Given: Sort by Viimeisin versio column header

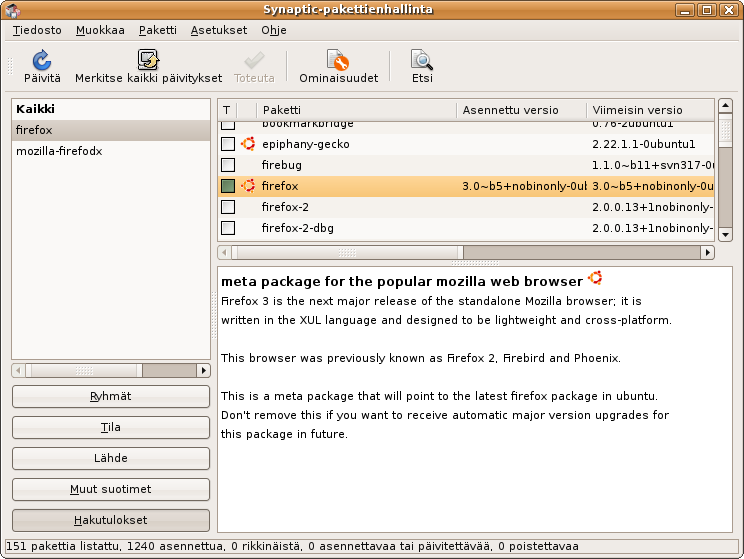Looking at the screenshot, I should 651,110.
